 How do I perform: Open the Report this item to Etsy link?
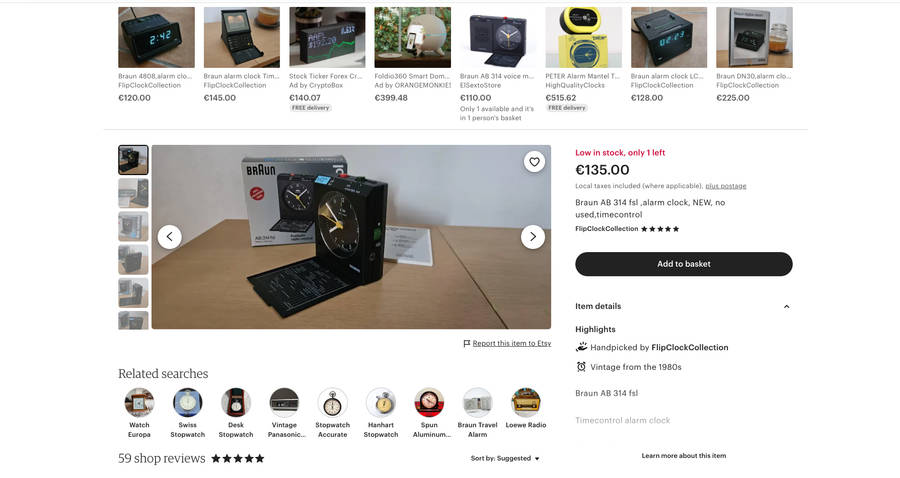(x=511, y=343)
